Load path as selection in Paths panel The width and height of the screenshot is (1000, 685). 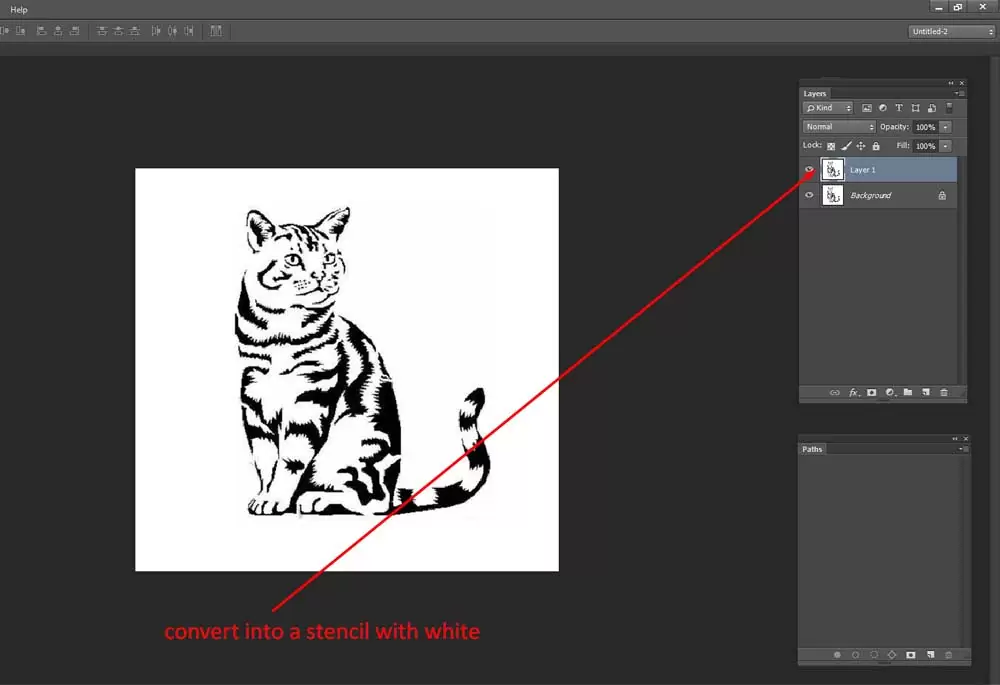[874, 655]
